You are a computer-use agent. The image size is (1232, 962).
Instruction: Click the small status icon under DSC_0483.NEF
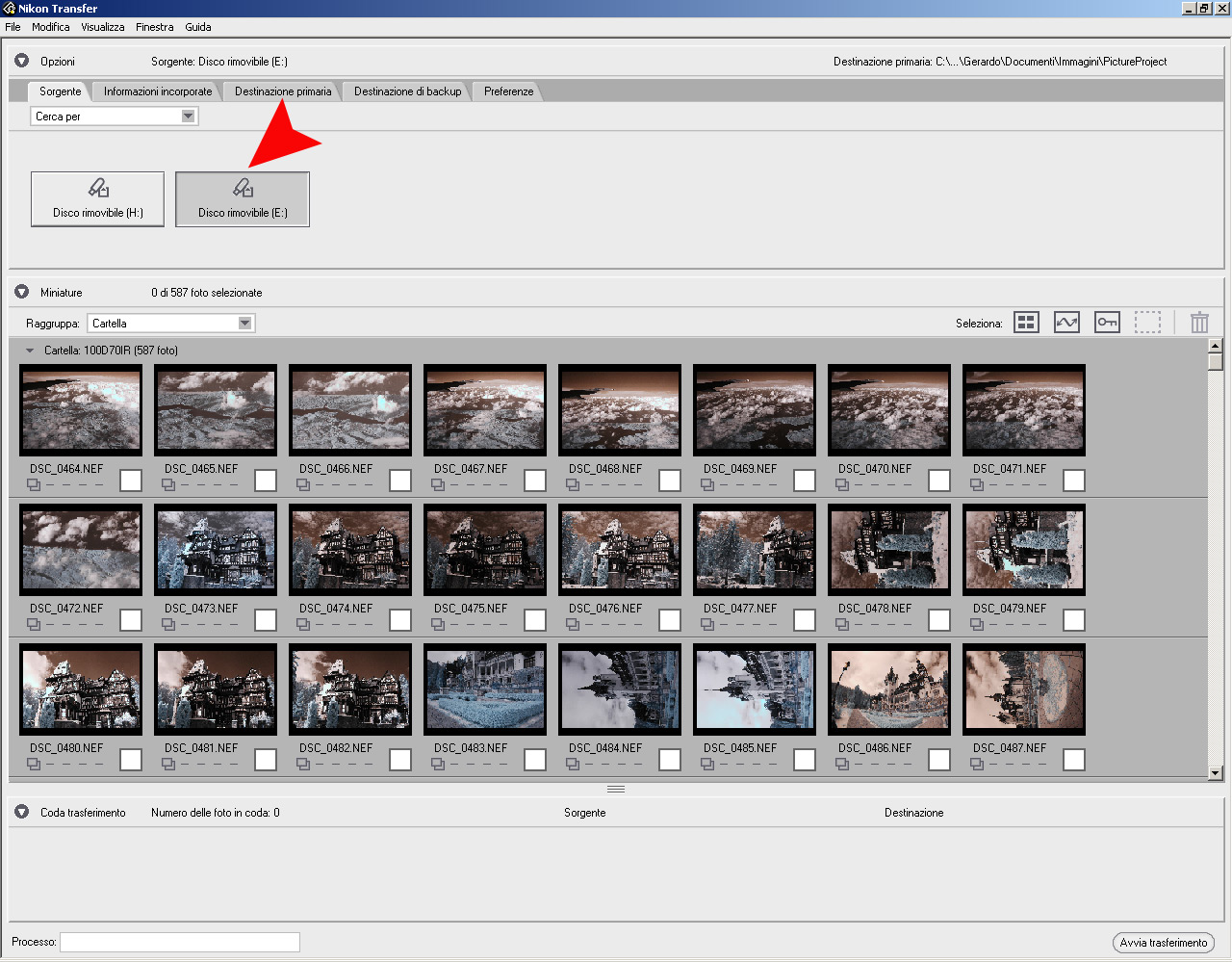click(x=438, y=764)
